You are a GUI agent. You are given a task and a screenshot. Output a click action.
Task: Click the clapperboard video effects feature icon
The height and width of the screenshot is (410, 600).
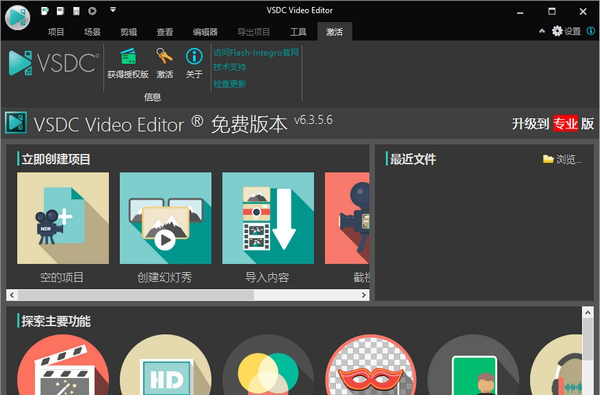[x=63, y=364]
